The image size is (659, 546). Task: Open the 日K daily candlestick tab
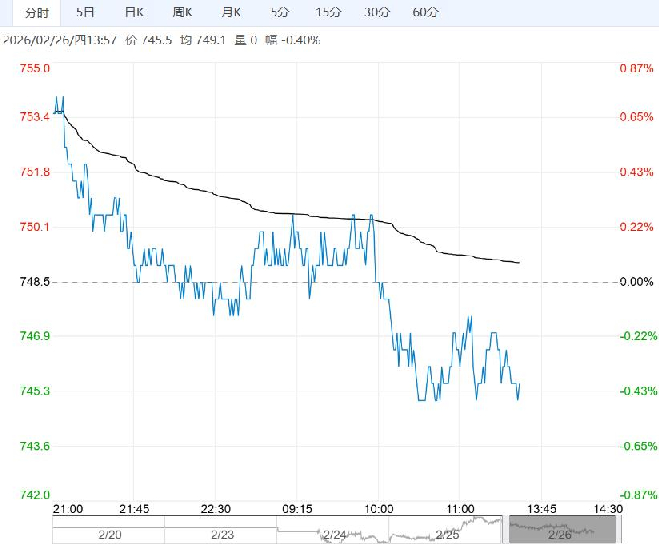134,13
